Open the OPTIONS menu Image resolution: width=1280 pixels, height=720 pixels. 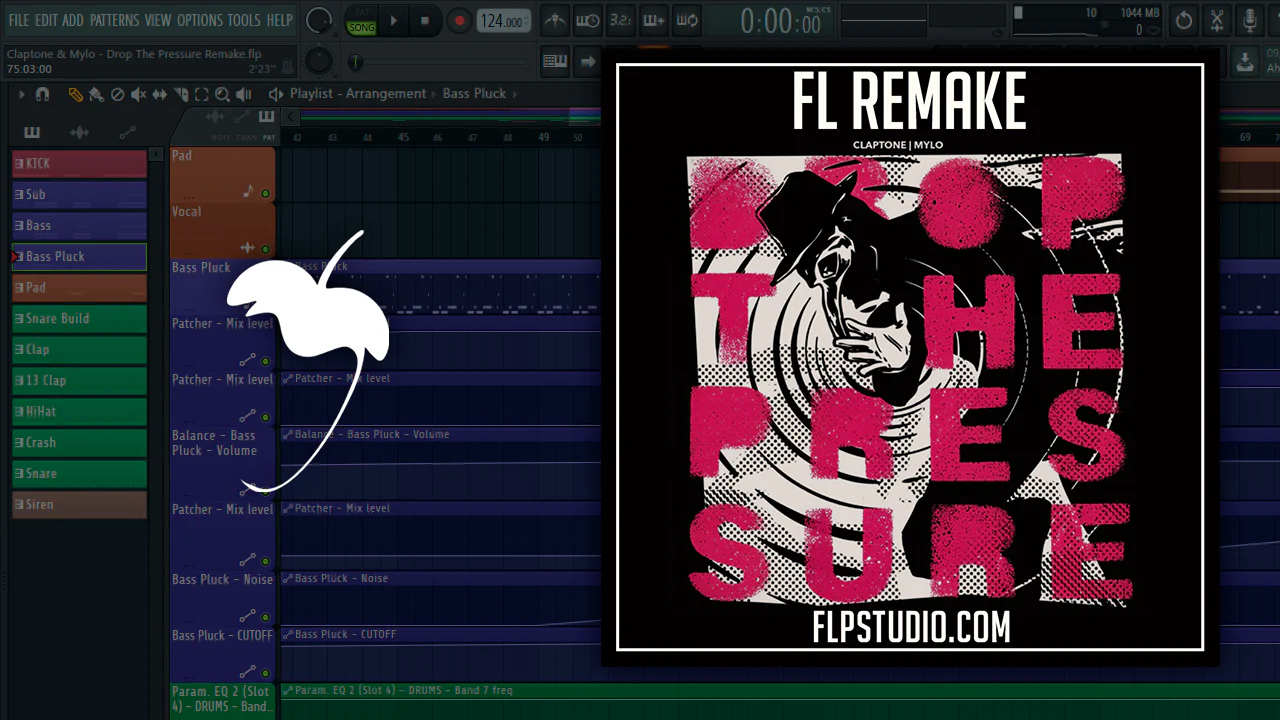click(199, 20)
